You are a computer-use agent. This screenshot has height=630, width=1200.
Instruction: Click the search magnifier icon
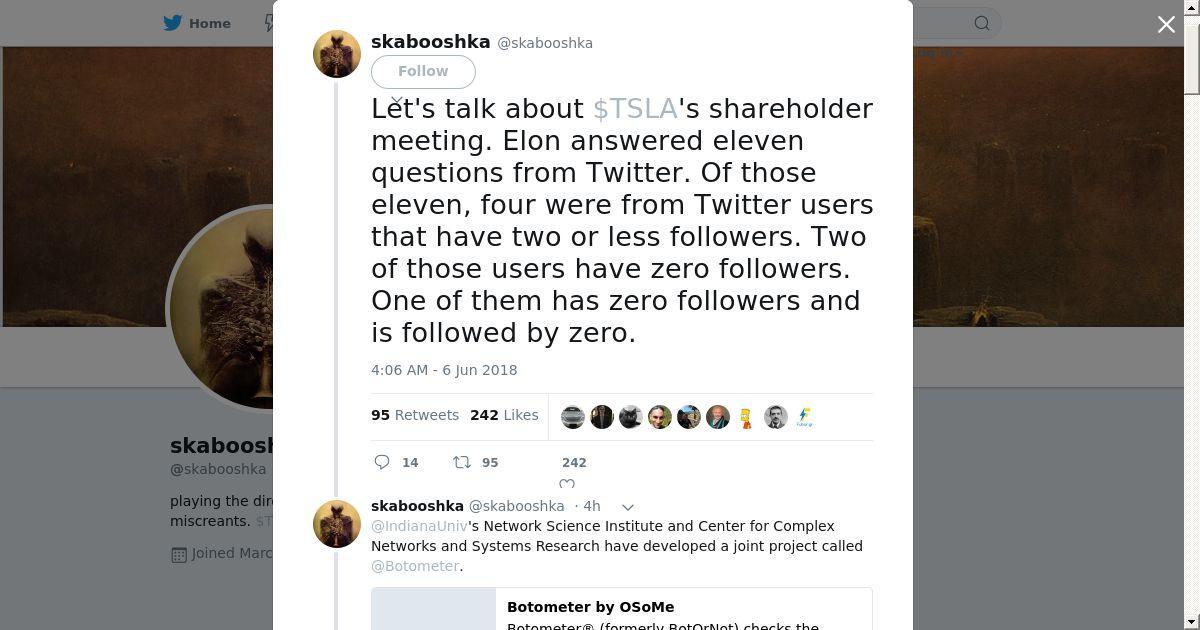click(x=982, y=23)
